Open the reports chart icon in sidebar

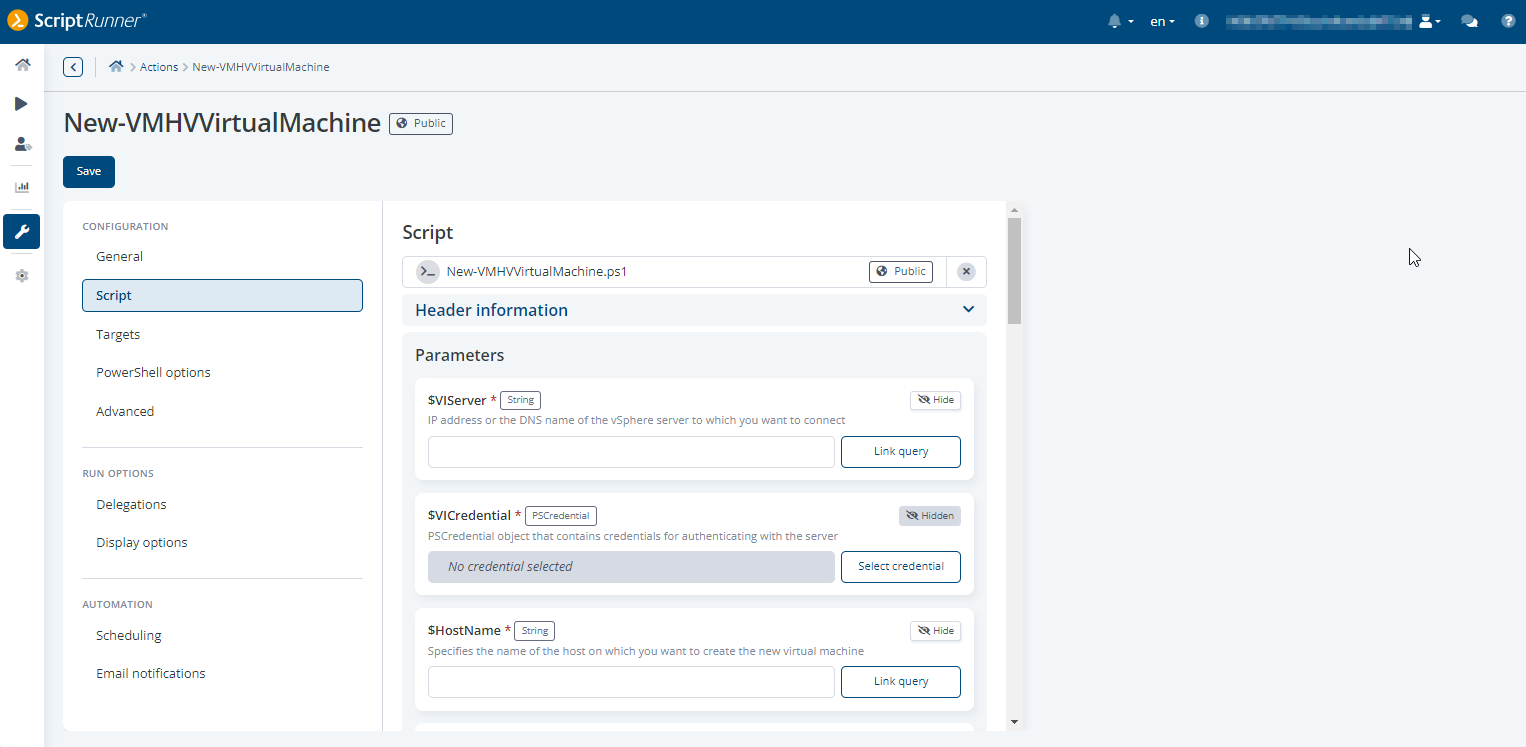[22, 187]
